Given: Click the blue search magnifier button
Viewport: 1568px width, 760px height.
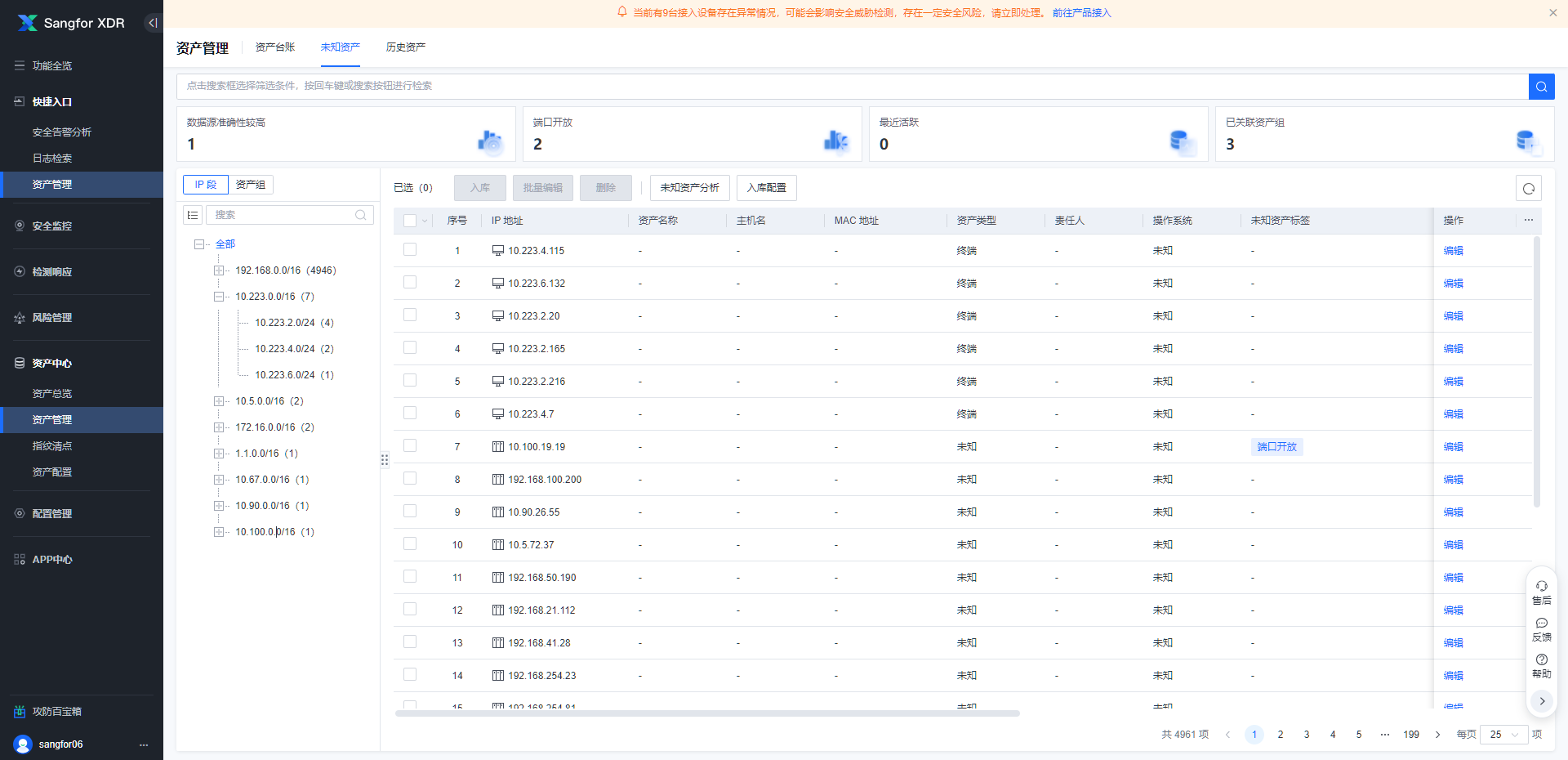Looking at the screenshot, I should coord(1541,87).
